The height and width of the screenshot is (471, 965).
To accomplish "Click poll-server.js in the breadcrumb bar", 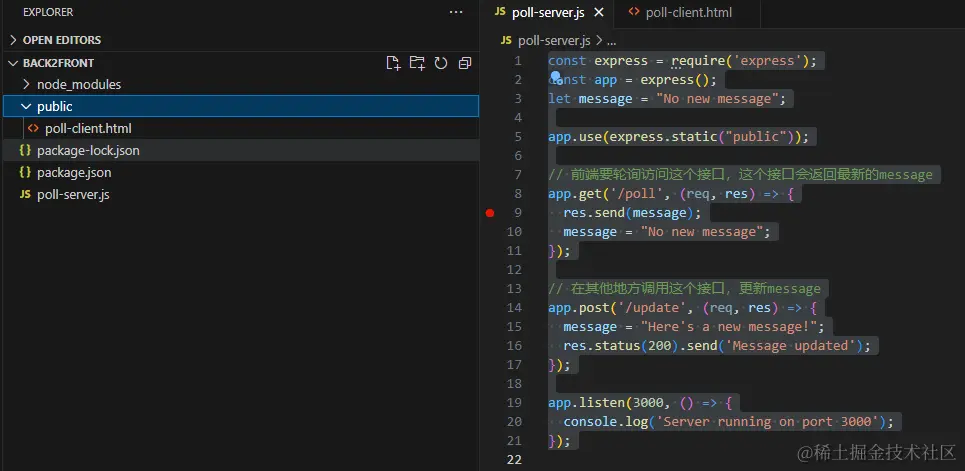I will [554, 41].
